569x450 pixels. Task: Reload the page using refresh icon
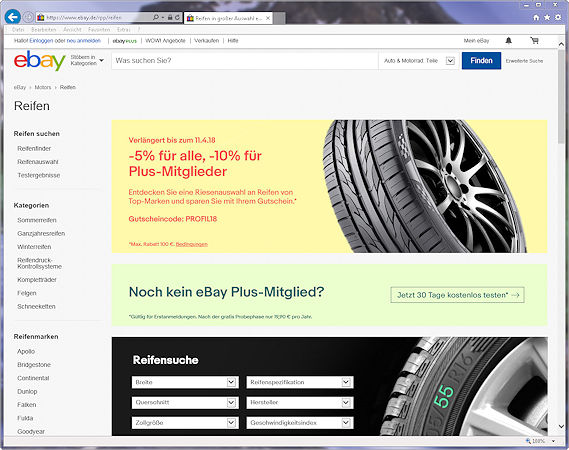click(x=177, y=17)
